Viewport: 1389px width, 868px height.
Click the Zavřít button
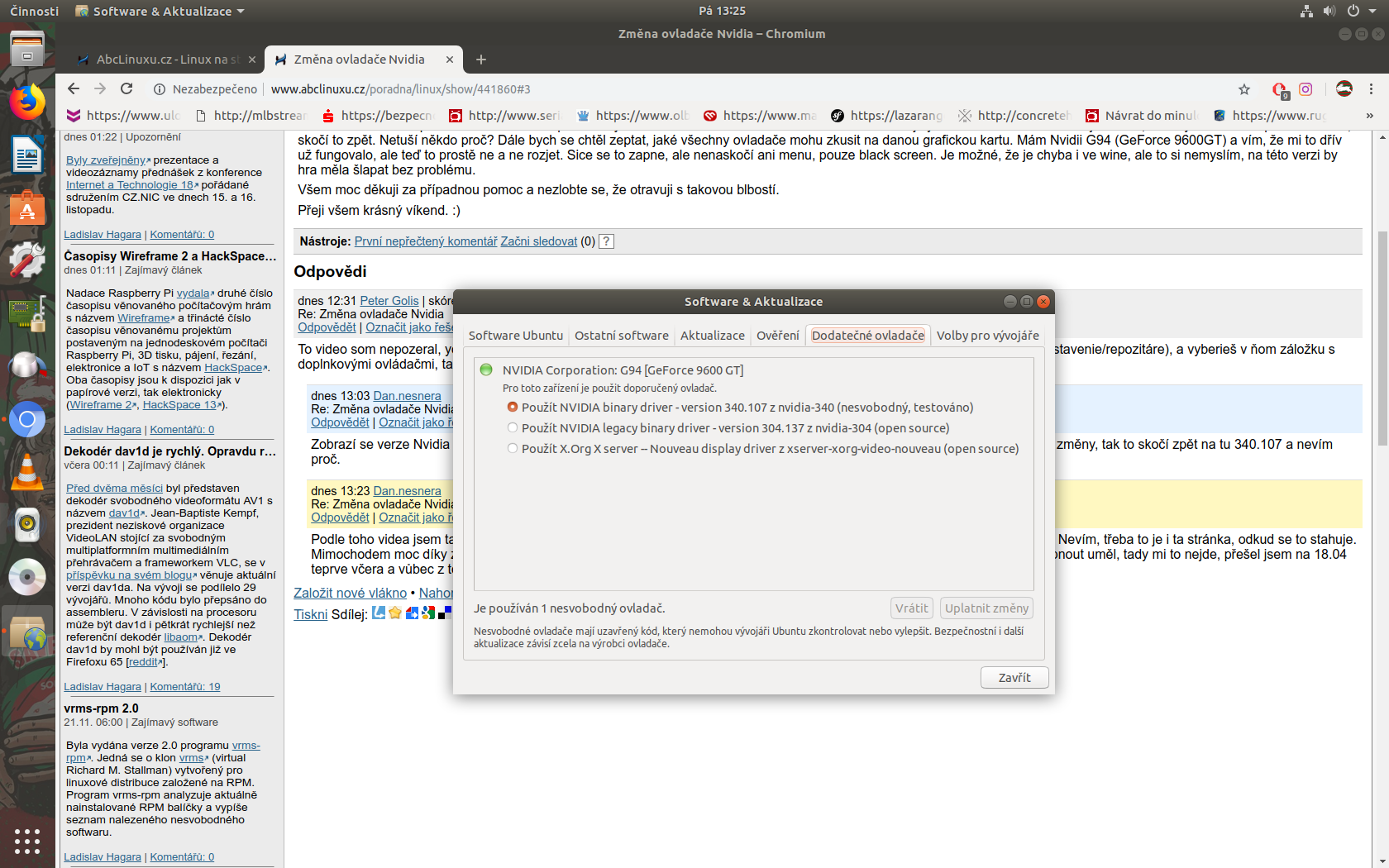1014,678
